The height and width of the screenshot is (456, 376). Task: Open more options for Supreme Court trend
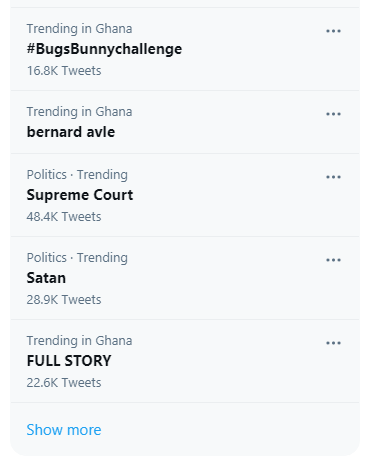[x=333, y=177]
